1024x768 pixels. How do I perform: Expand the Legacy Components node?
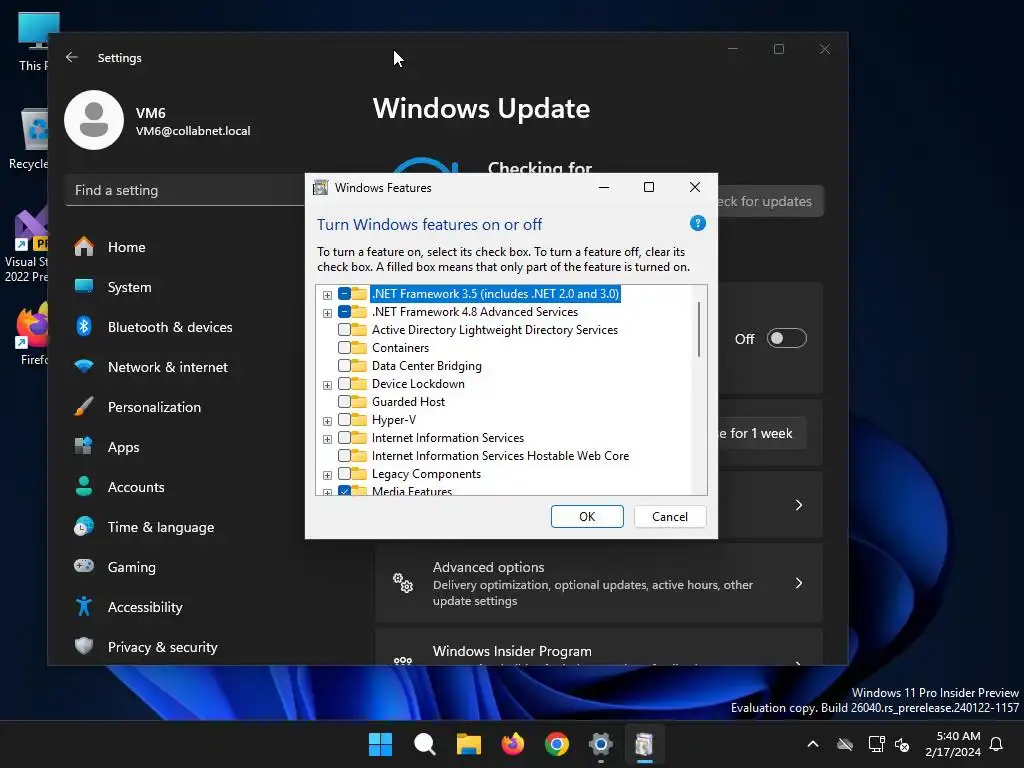[x=327, y=475]
